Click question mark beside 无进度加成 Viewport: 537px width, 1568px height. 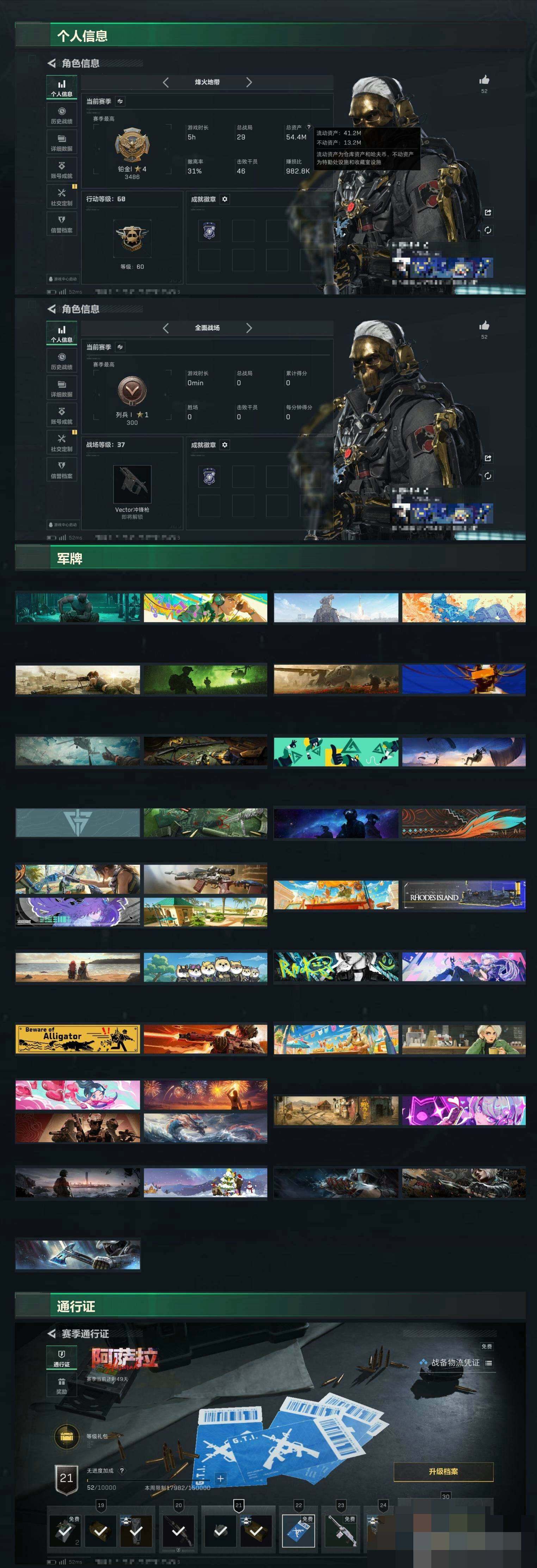coord(122,1471)
